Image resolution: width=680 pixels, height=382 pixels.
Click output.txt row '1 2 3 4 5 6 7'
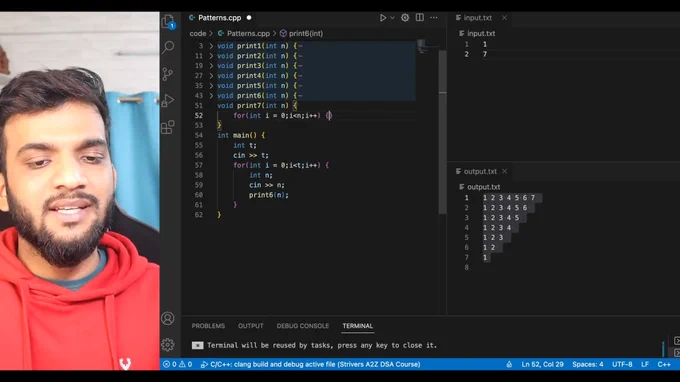click(x=509, y=198)
